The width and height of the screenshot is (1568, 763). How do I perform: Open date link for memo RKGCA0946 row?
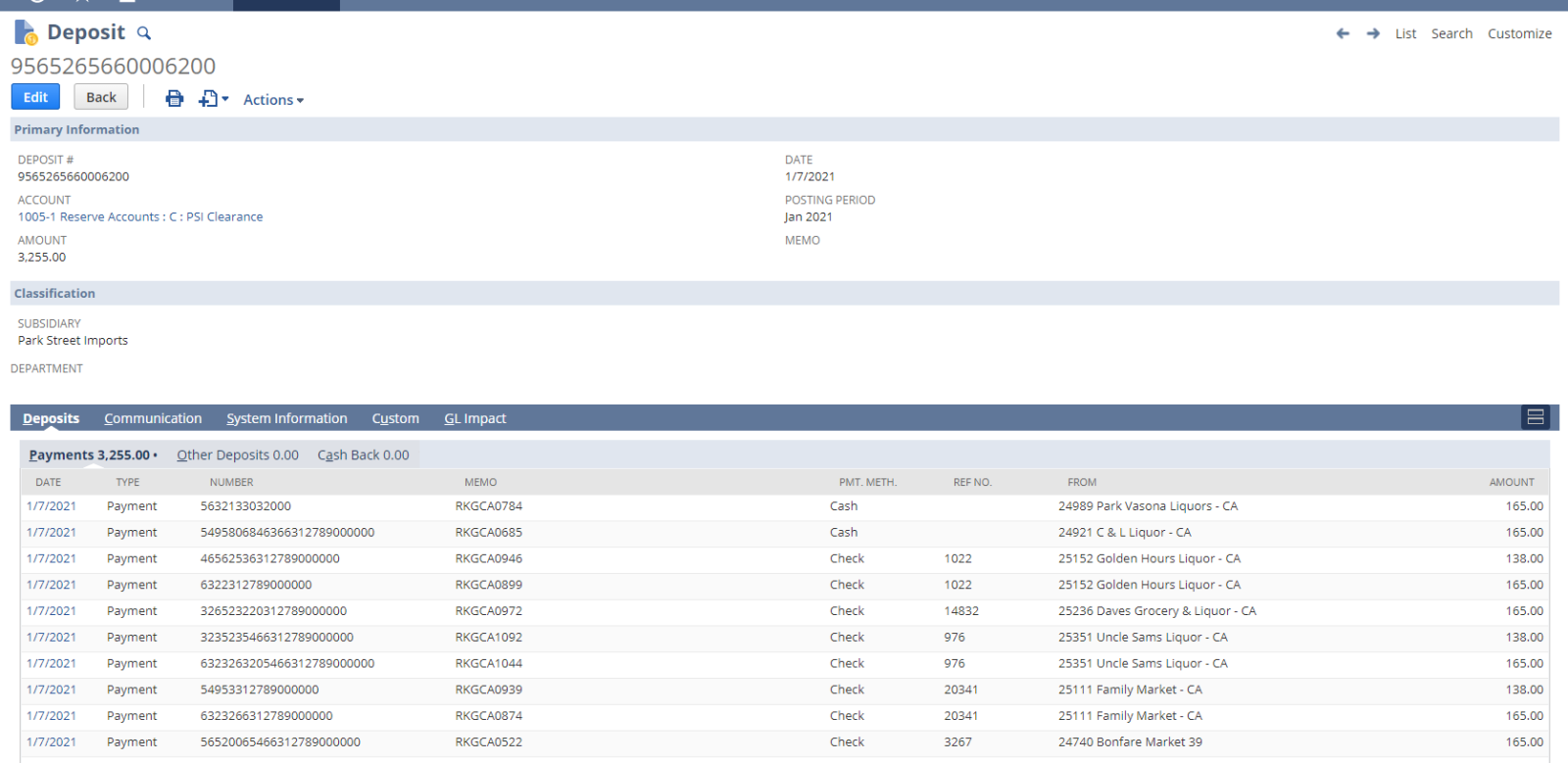point(51,558)
